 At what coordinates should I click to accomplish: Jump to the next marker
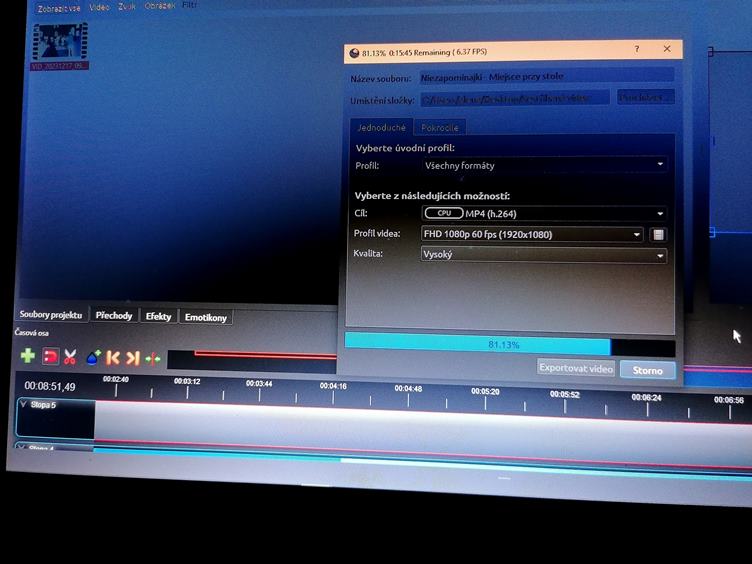point(133,358)
